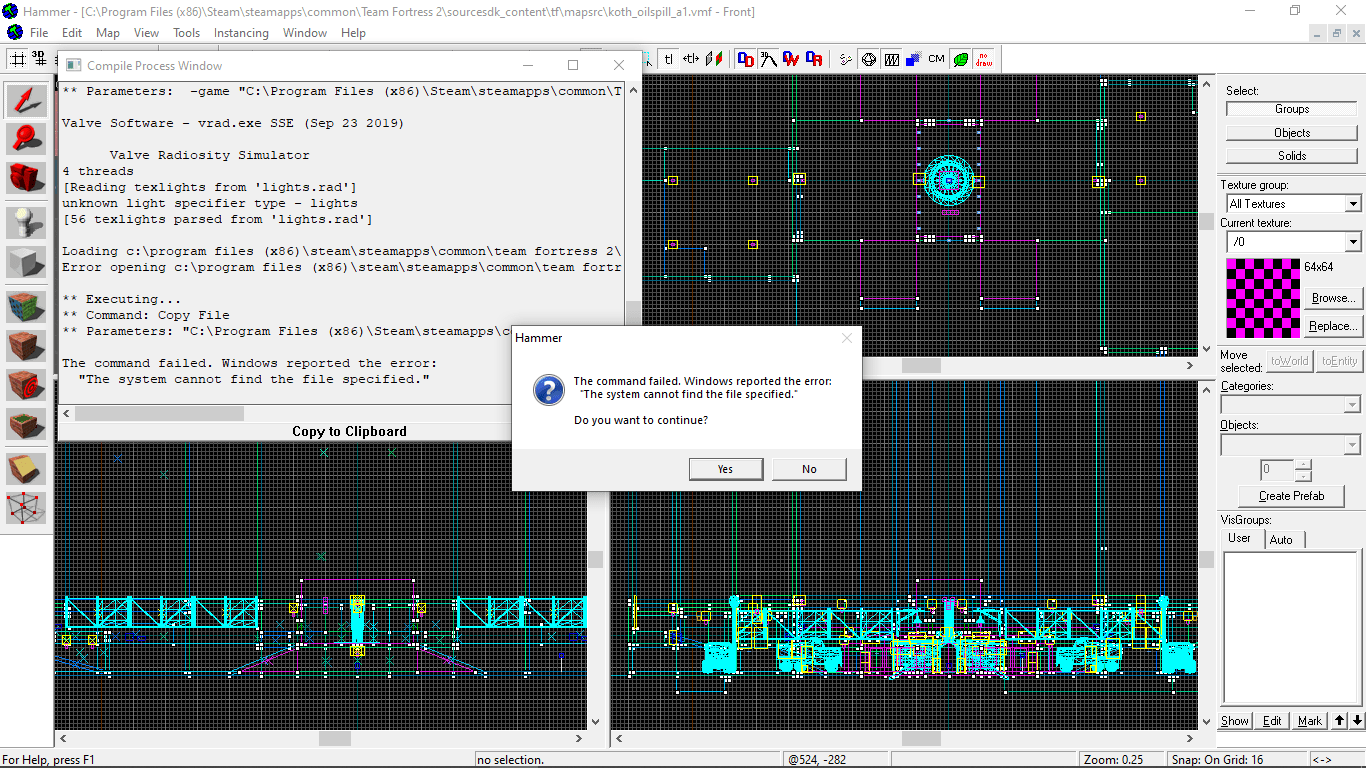Click the Replace... texture button

coord(1333,326)
